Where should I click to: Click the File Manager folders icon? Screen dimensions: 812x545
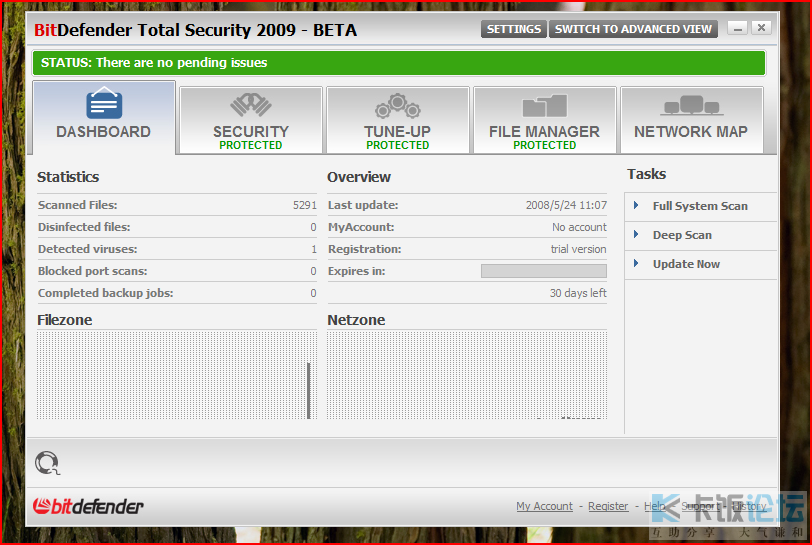pyautogui.click(x=544, y=105)
